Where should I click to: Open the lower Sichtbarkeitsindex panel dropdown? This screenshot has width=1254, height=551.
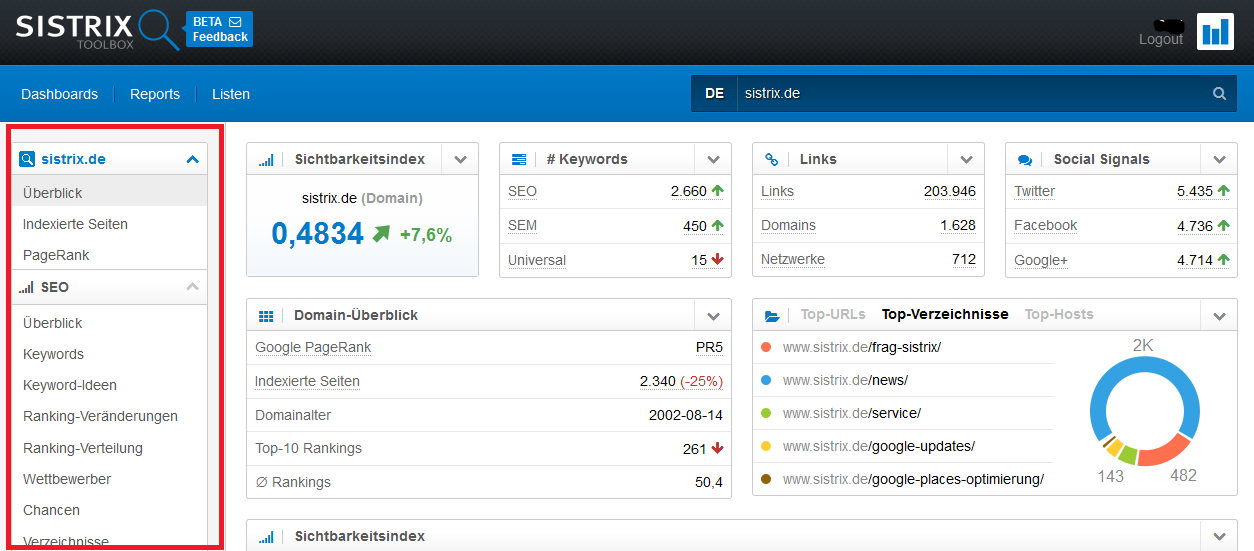click(x=1219, y=536)
